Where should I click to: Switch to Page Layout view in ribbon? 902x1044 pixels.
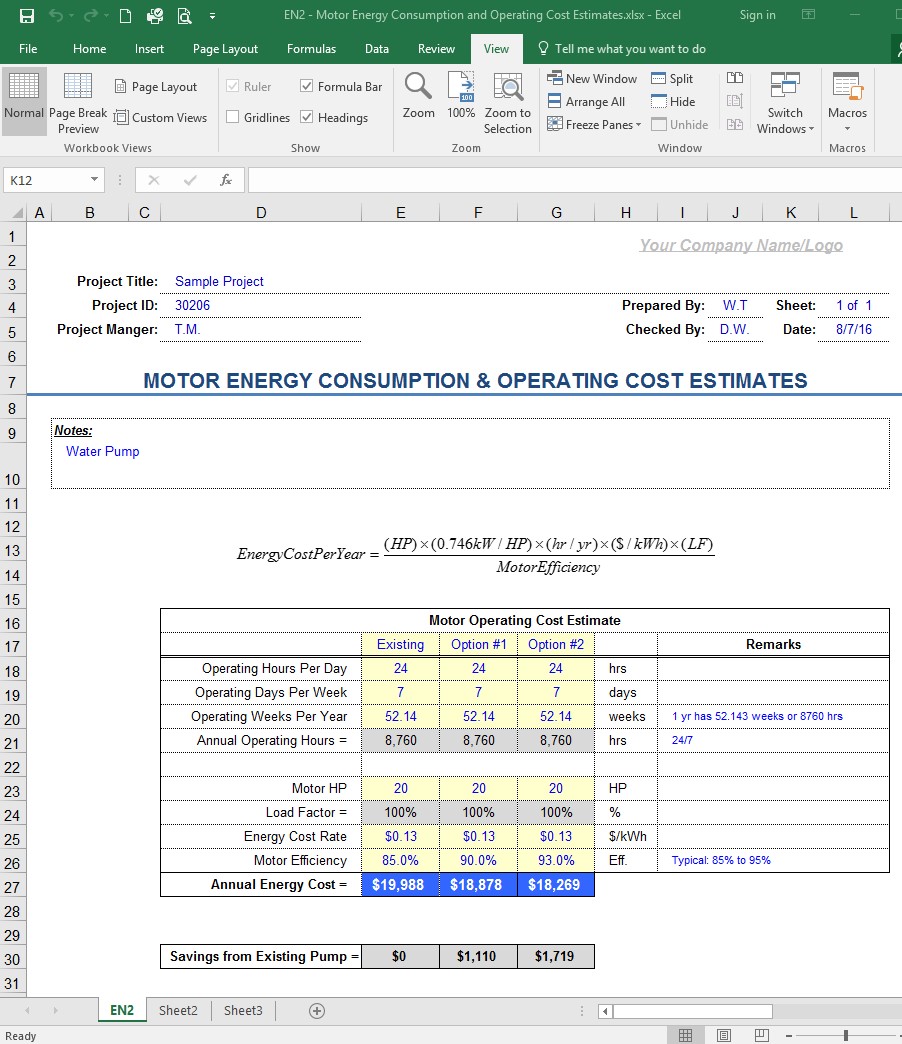pyautogui.click(x=156, y=87)
